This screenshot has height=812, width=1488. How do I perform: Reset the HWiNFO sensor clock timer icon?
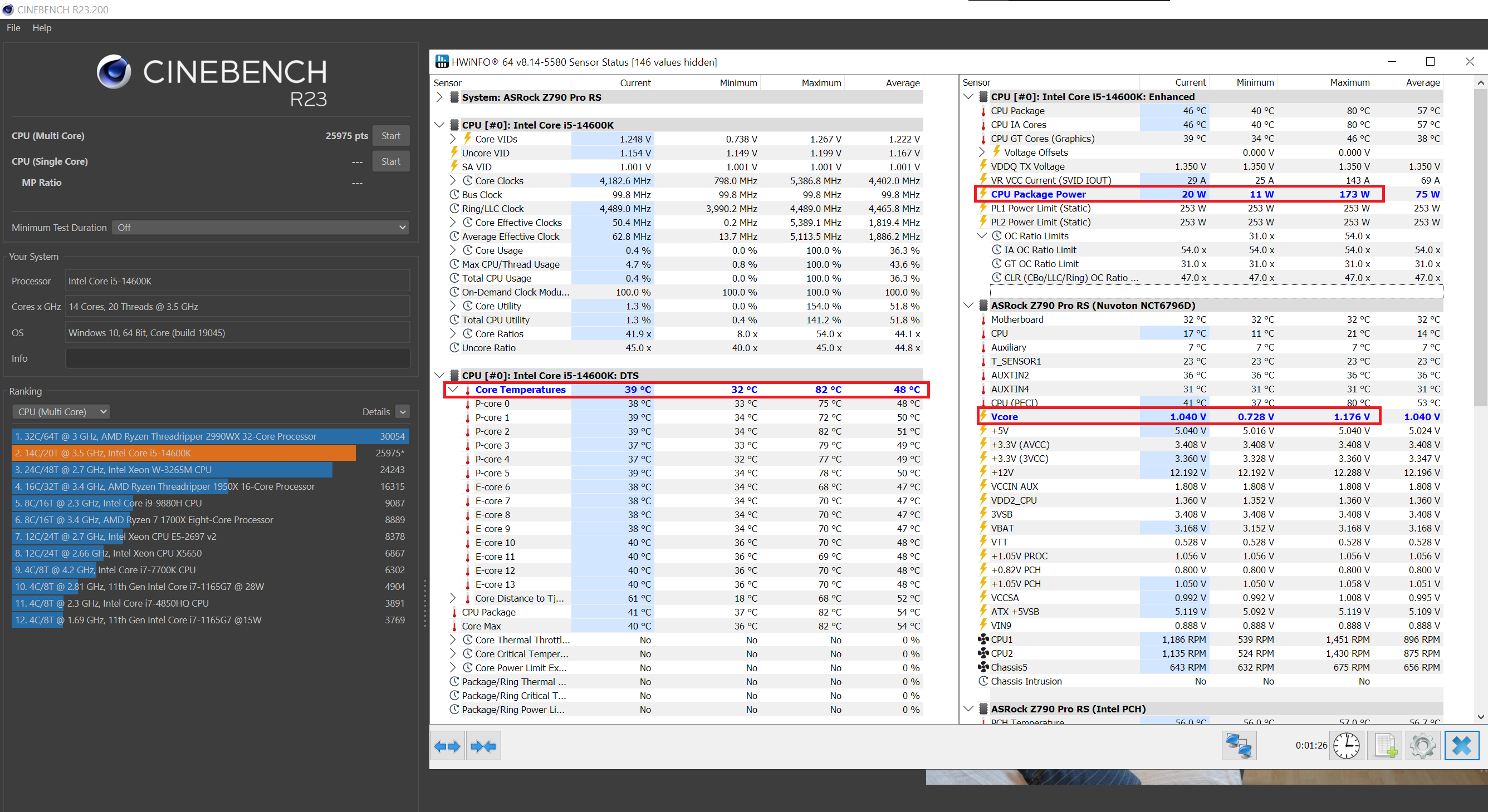pyautogui.click(x=1347, y=746)
